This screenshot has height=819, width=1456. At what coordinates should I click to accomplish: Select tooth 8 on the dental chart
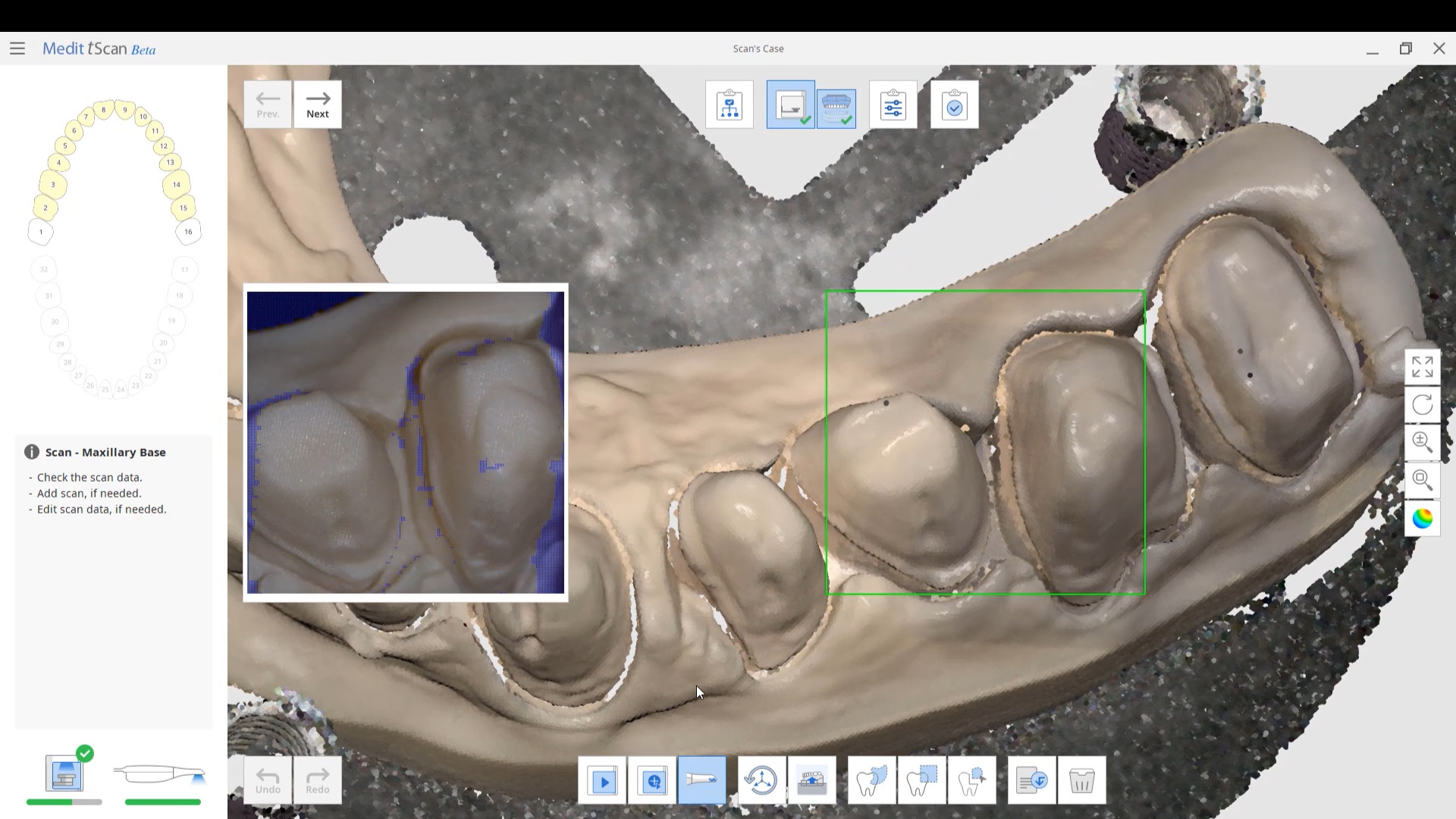[104, 110]
